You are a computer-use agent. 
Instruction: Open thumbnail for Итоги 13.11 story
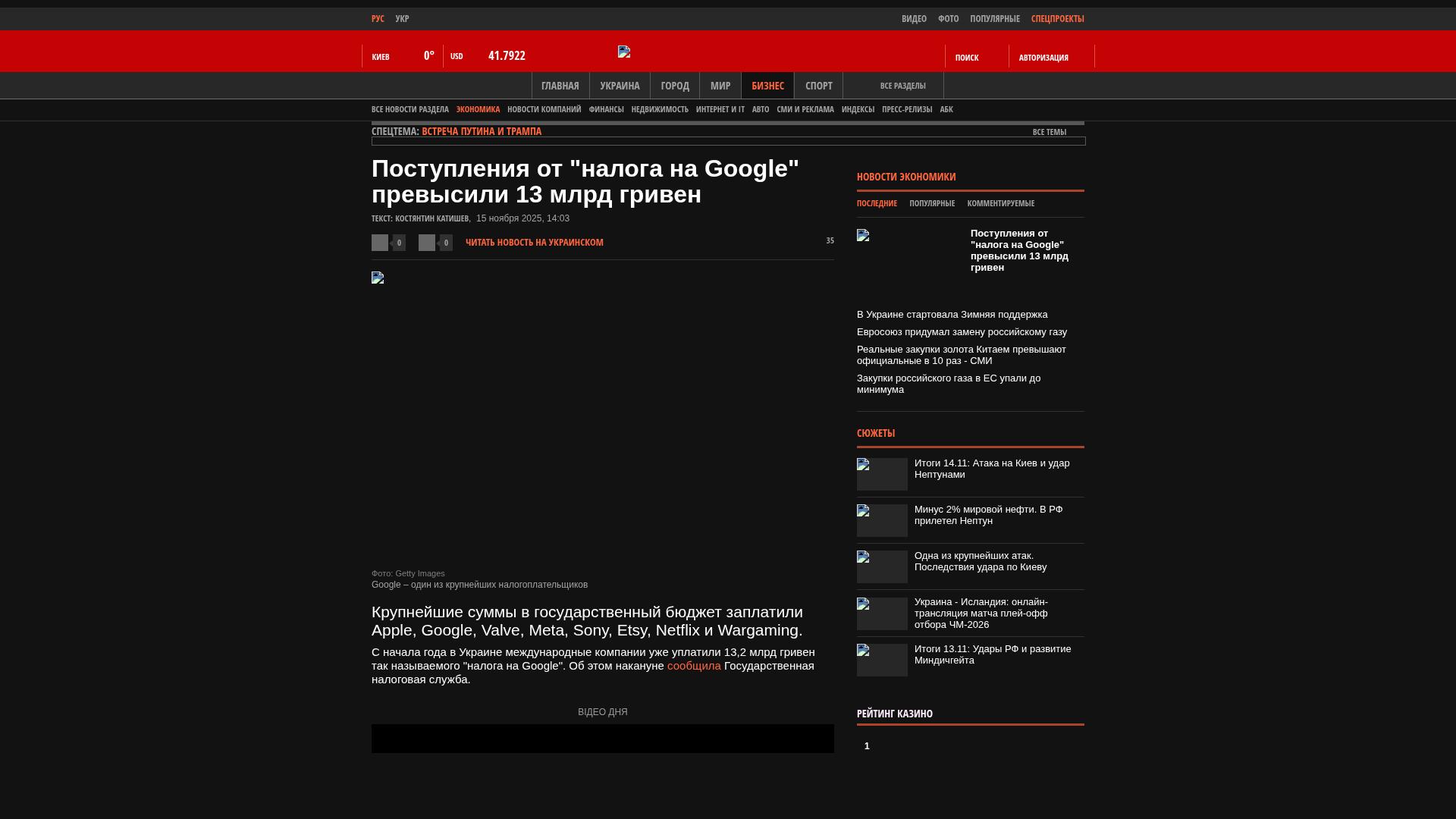click(882, 660)
